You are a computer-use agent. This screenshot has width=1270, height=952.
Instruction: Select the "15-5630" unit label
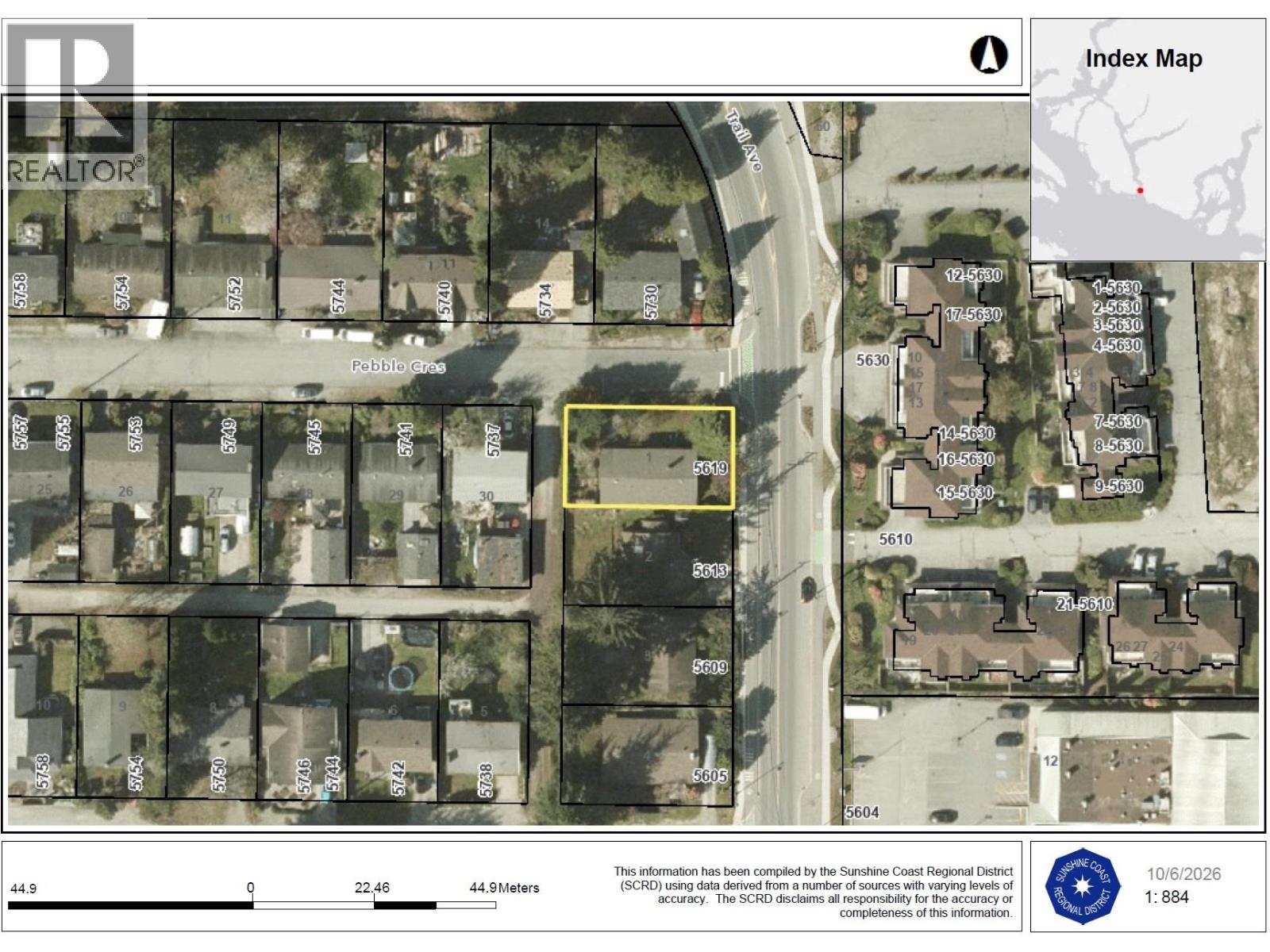(x=965, y=493)
